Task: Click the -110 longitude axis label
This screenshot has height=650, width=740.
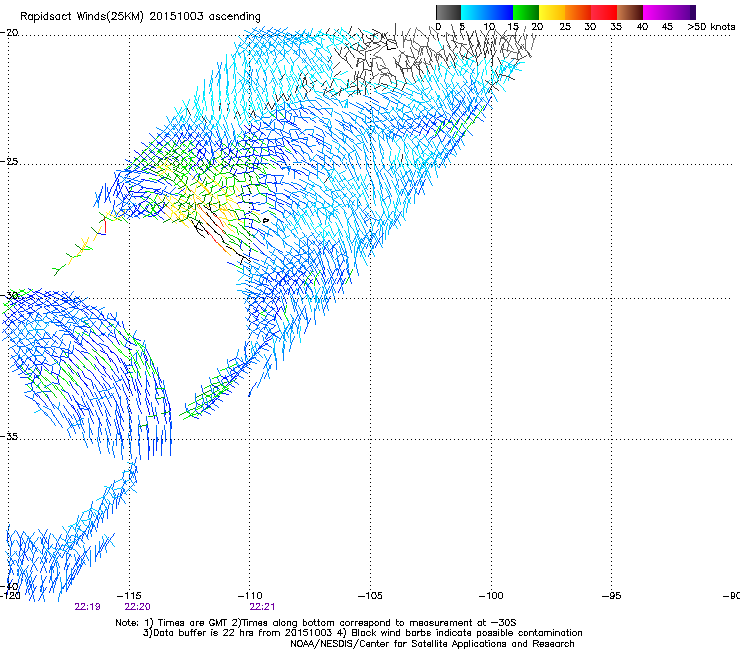Action: click(x=250, y=595)
